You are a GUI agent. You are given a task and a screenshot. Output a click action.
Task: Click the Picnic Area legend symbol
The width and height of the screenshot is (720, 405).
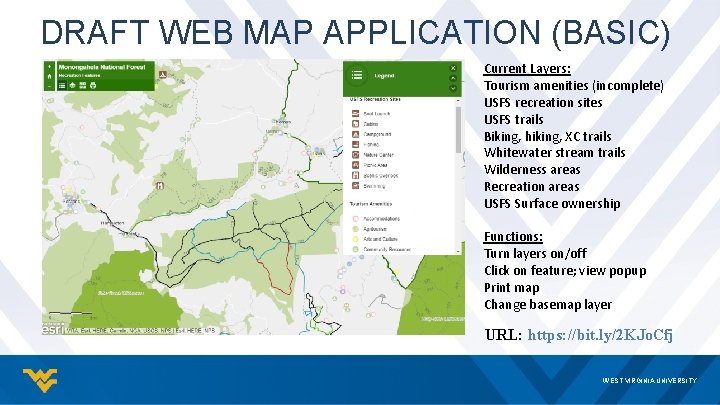click(x=355, y=165)
